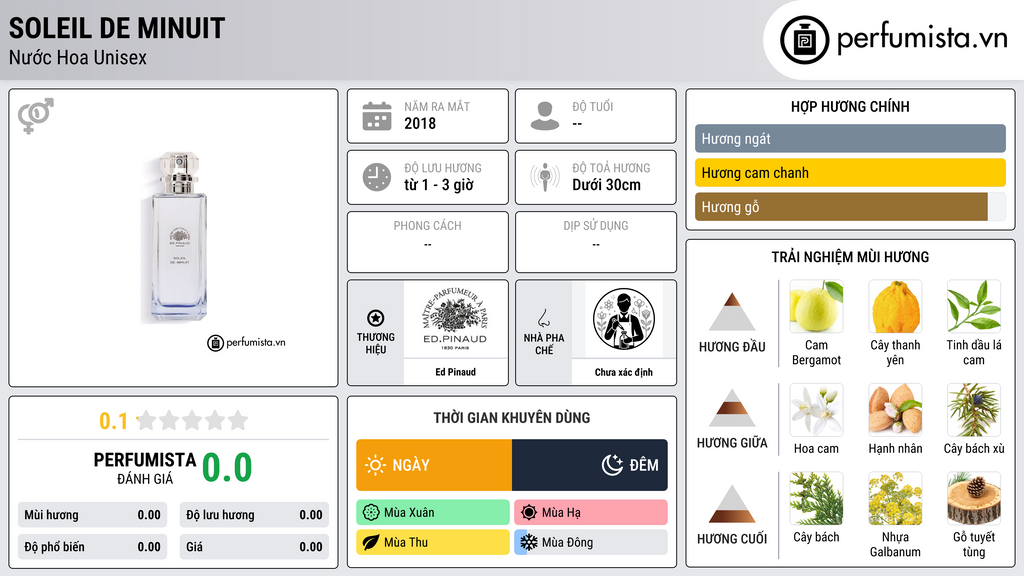
Task: Choose the Mùa Đông season bar
Action: click(591, 542)
